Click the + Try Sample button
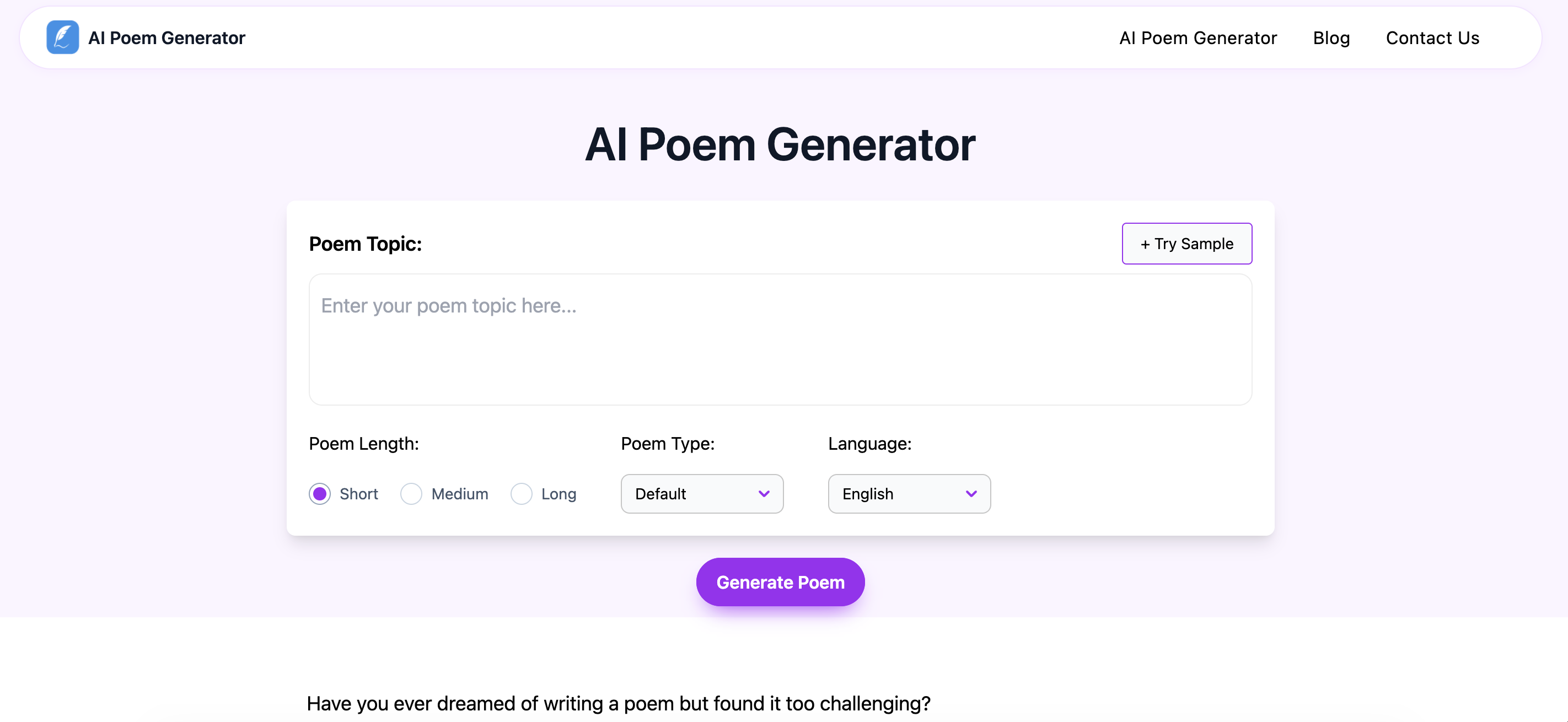1568x722 pixels. (x=1186, y=244)
